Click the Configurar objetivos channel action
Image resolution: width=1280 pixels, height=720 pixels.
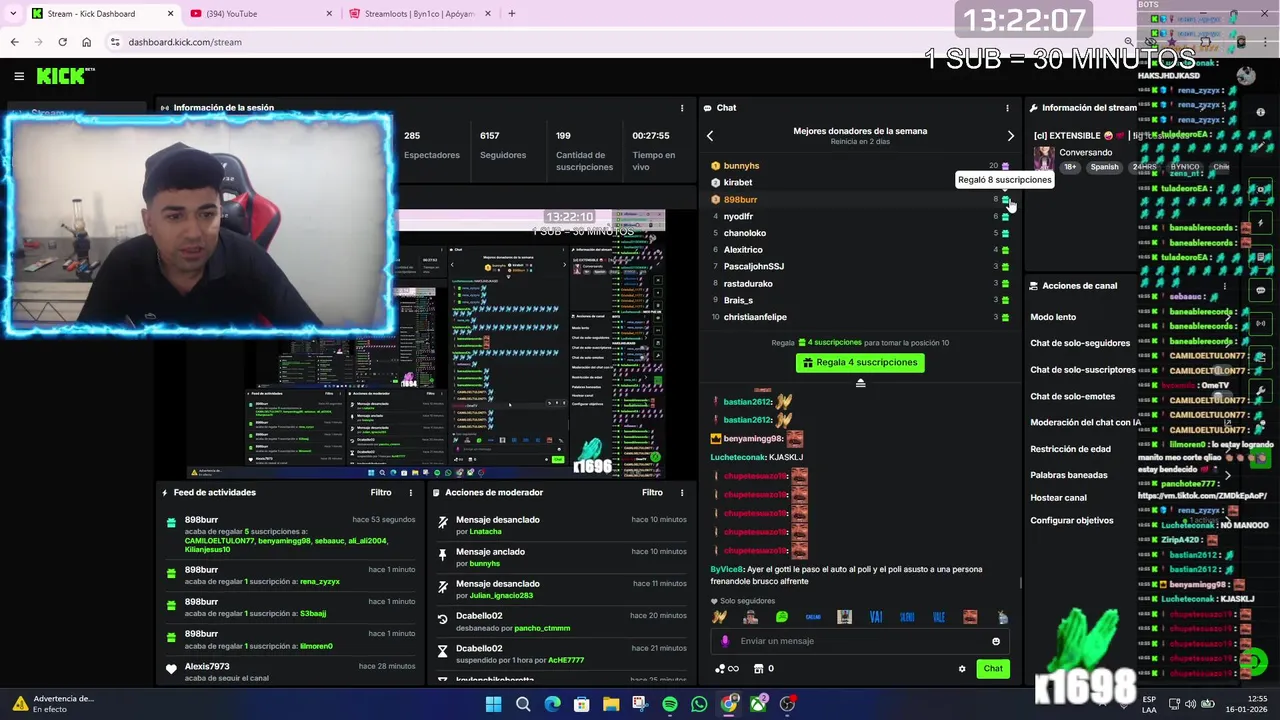[x=1072, y=521]
